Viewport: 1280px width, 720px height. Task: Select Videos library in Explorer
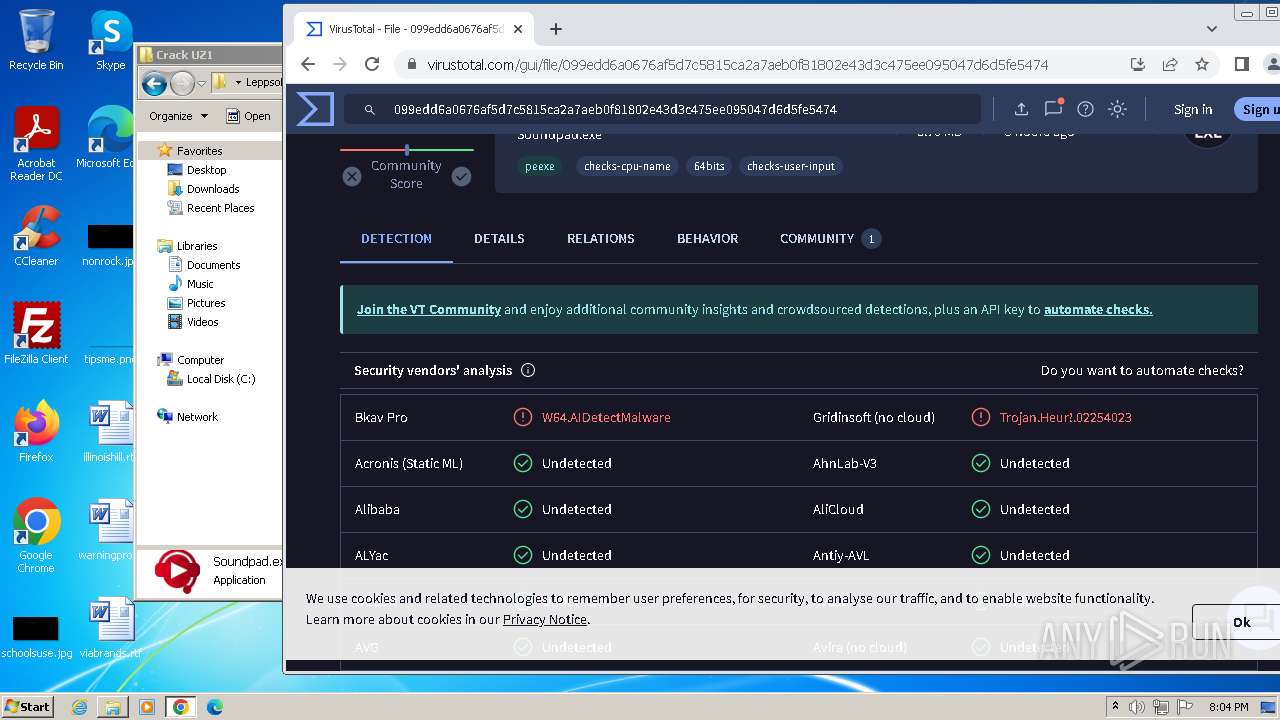click(202, 322)
